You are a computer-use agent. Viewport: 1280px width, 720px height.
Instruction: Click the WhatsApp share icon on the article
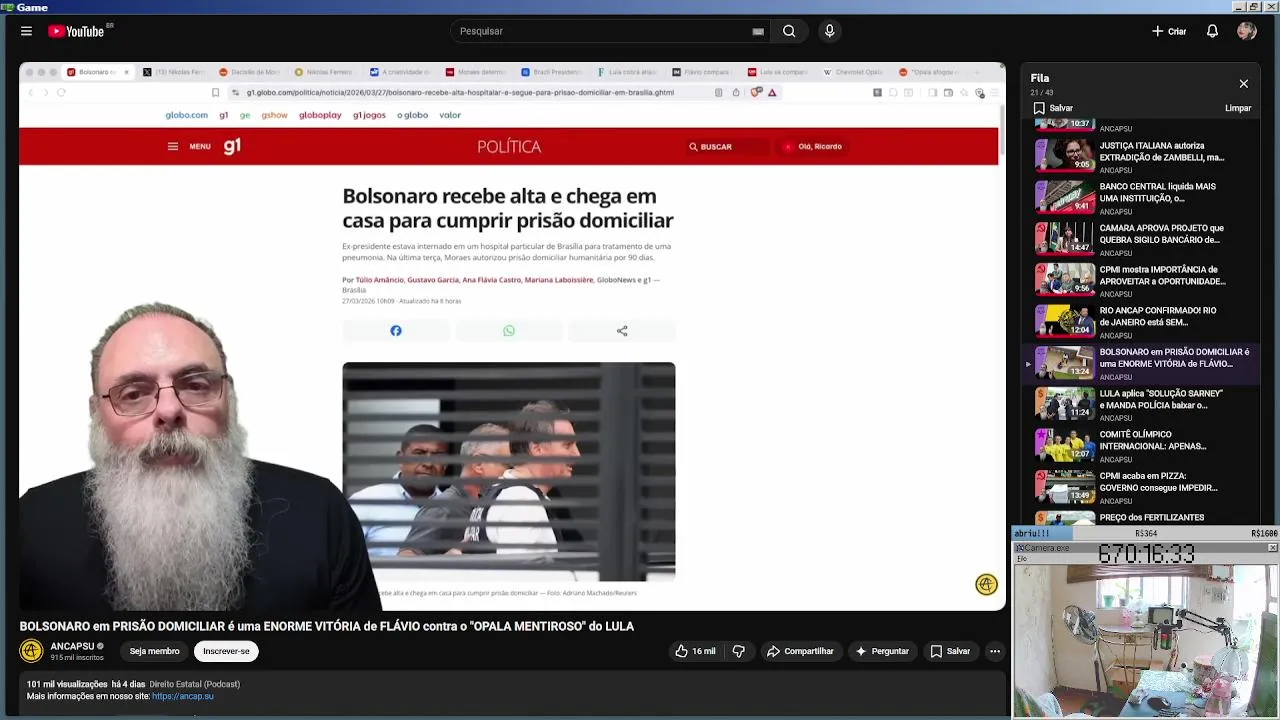509,331
